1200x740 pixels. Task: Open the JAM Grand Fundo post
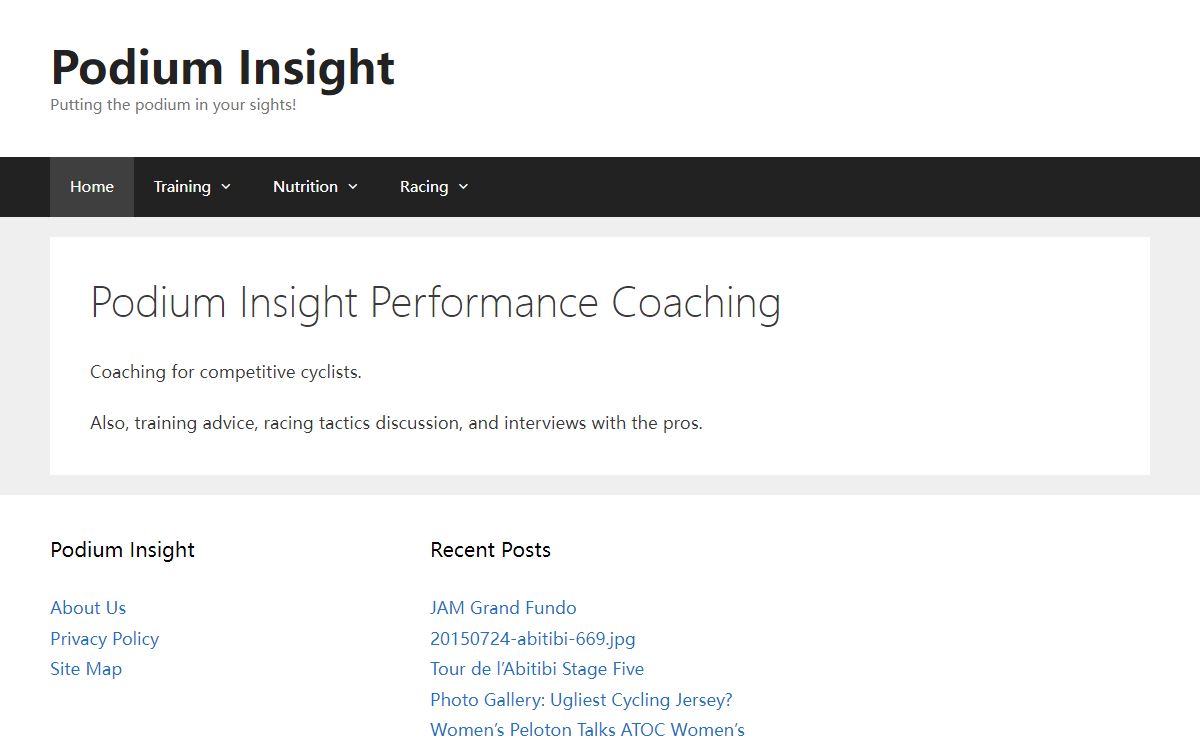pyautogui.click(x=503, y=608)
